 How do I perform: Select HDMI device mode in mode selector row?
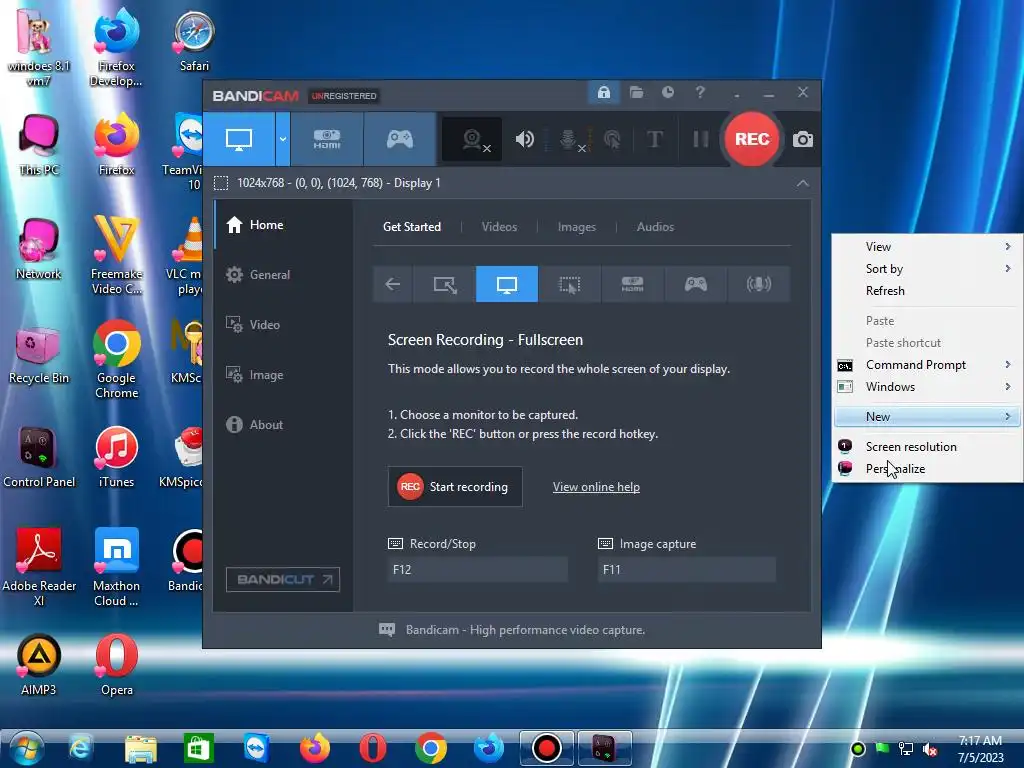[632, 284]
